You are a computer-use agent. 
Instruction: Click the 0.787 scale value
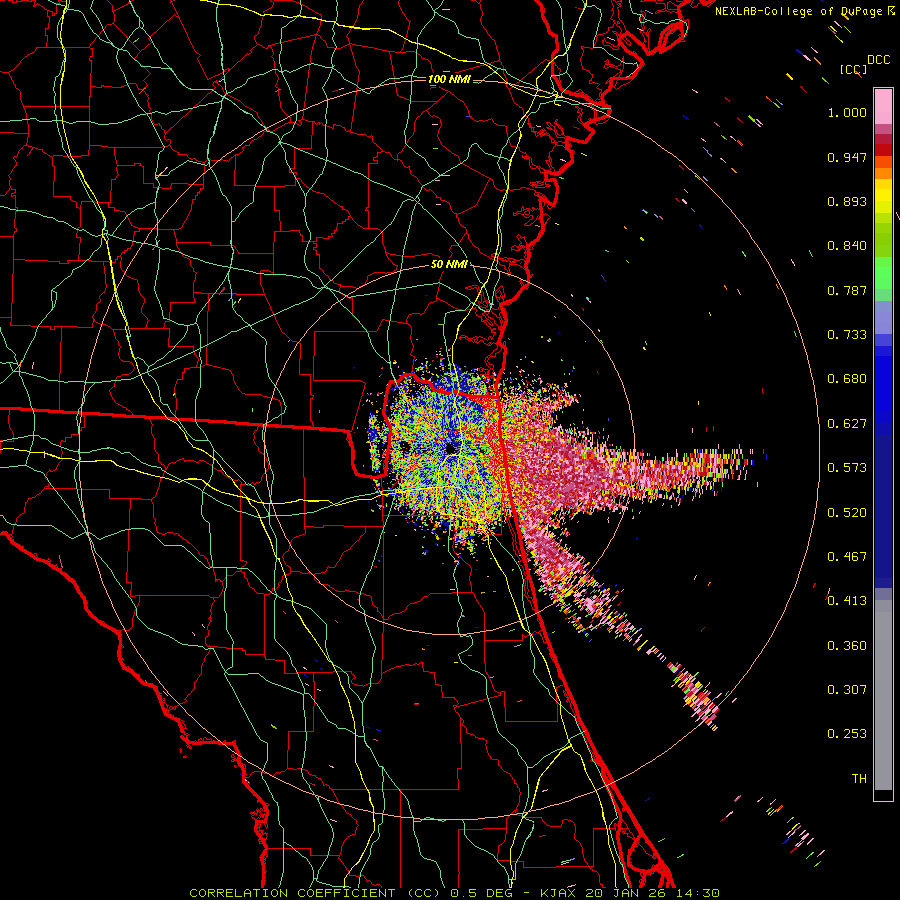[x=847, y=290]
